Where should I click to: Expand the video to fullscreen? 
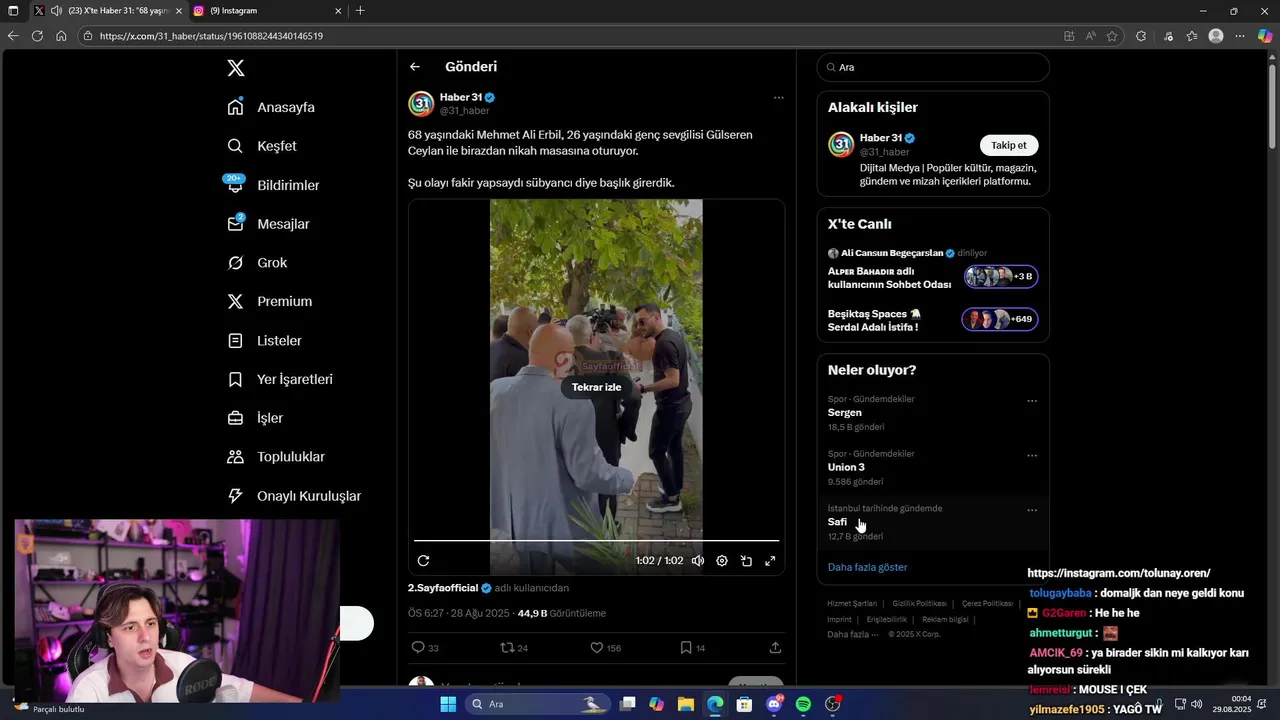[x=770, y=561]
